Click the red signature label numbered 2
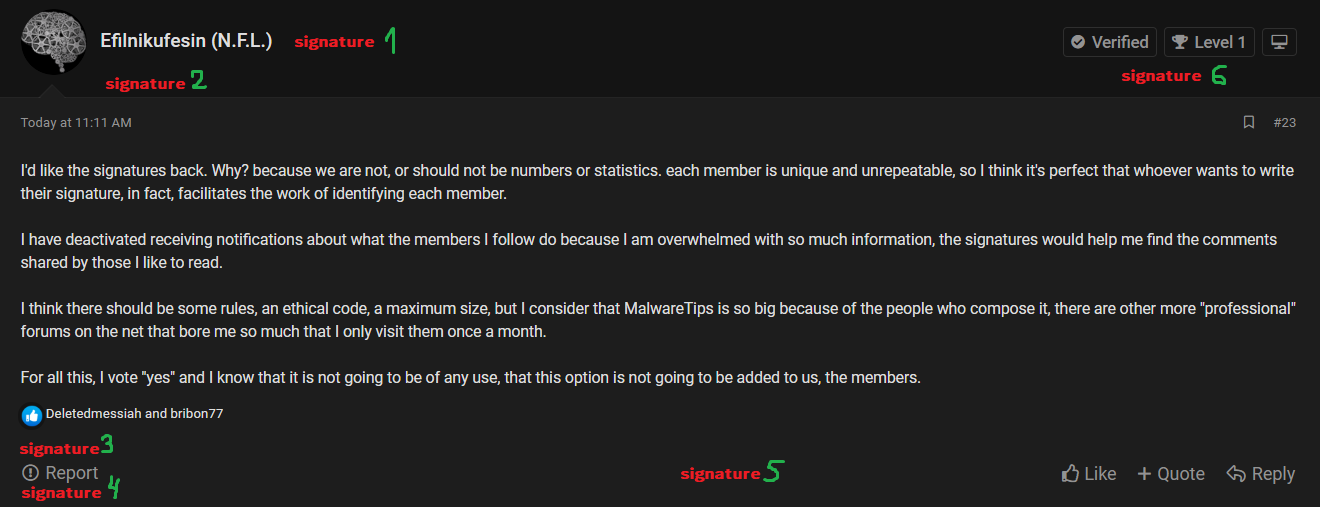Image resolution: width=1320 pixels, height=507 pixels. pyautogui.click(x=146, y=84)
